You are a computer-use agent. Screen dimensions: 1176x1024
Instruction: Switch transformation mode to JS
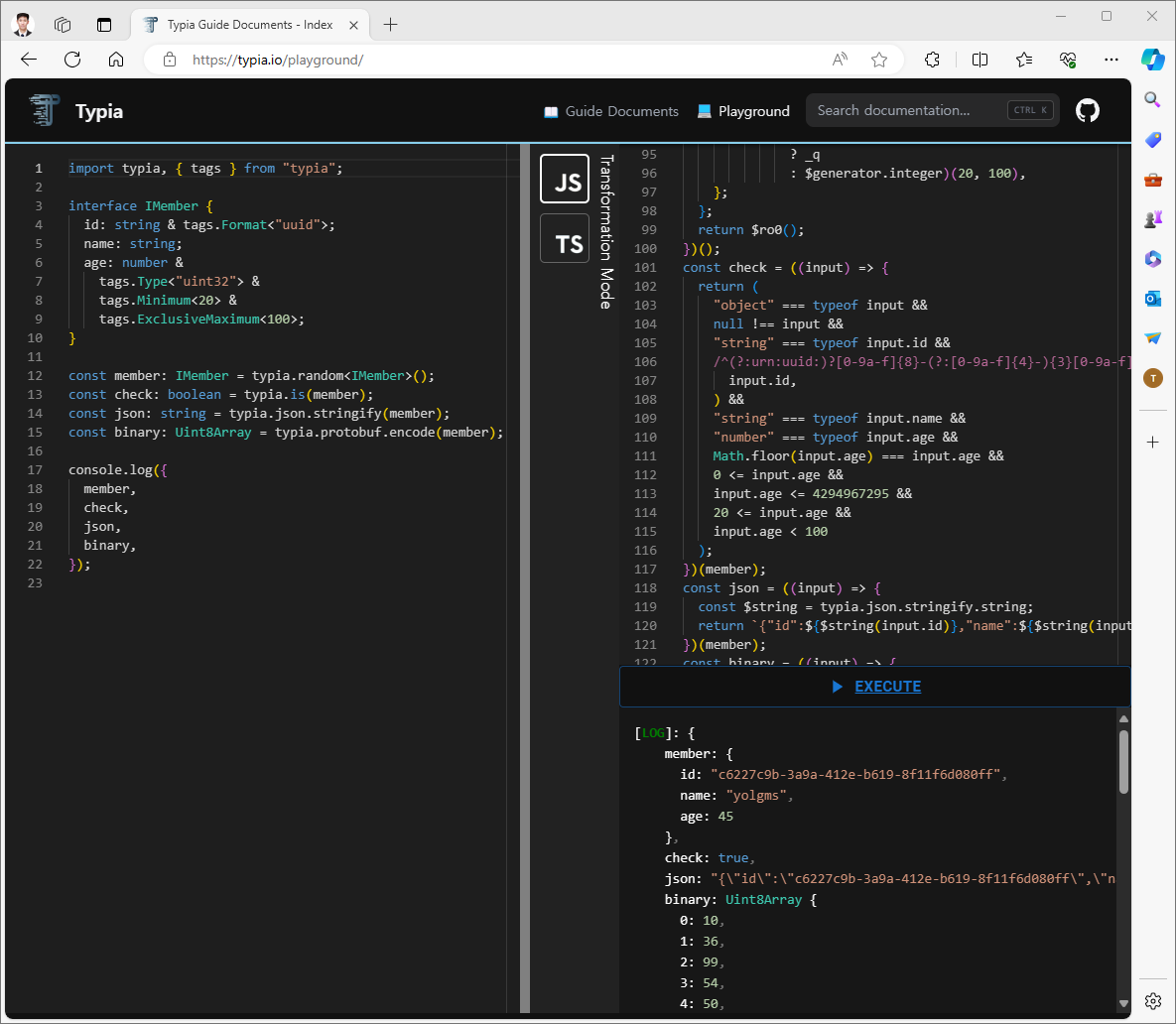click(x=565, y=180)
